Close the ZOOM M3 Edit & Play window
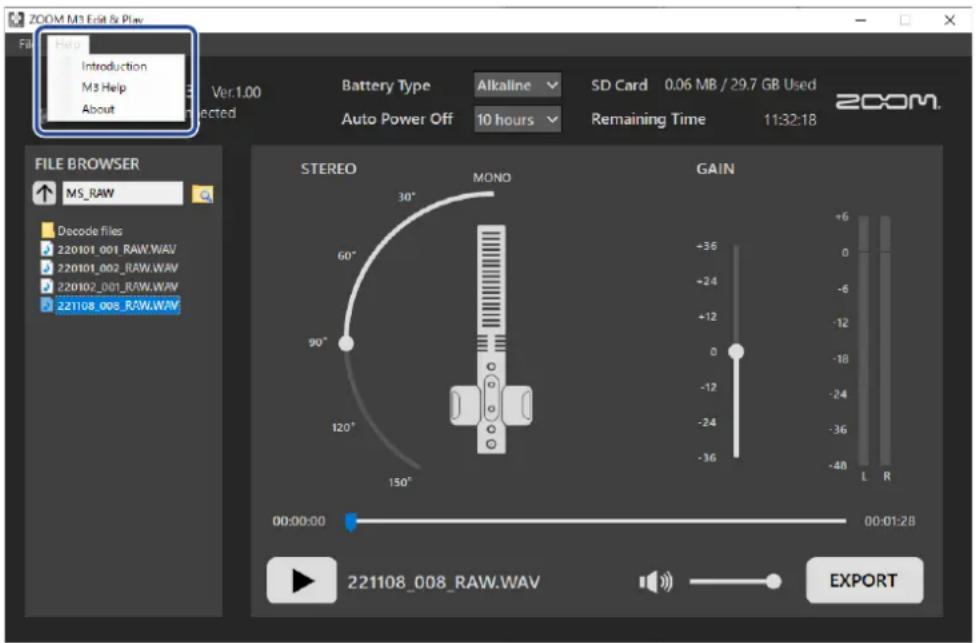The height and width of the screenshot is (643, 976). pyautogui.click(x=949, y=20)
